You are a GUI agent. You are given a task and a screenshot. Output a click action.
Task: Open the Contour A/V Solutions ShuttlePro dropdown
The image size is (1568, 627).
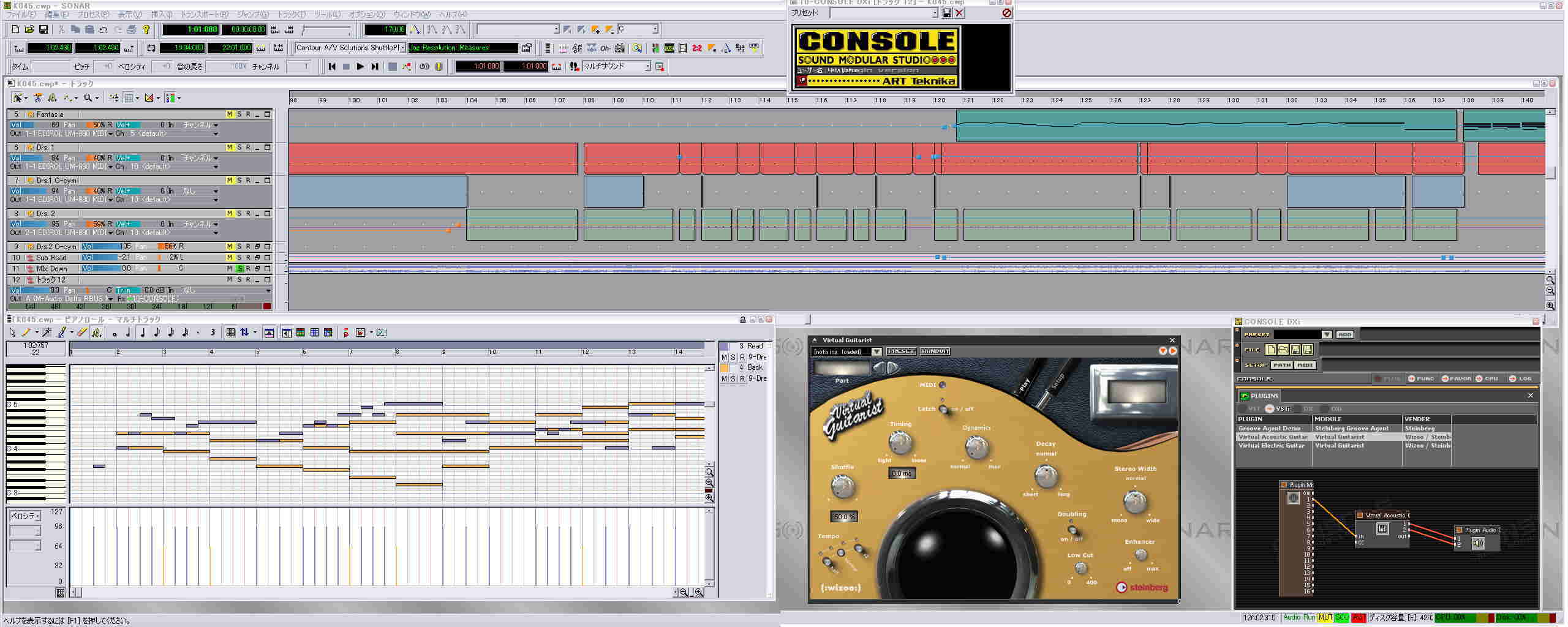[x=402, y=48]
